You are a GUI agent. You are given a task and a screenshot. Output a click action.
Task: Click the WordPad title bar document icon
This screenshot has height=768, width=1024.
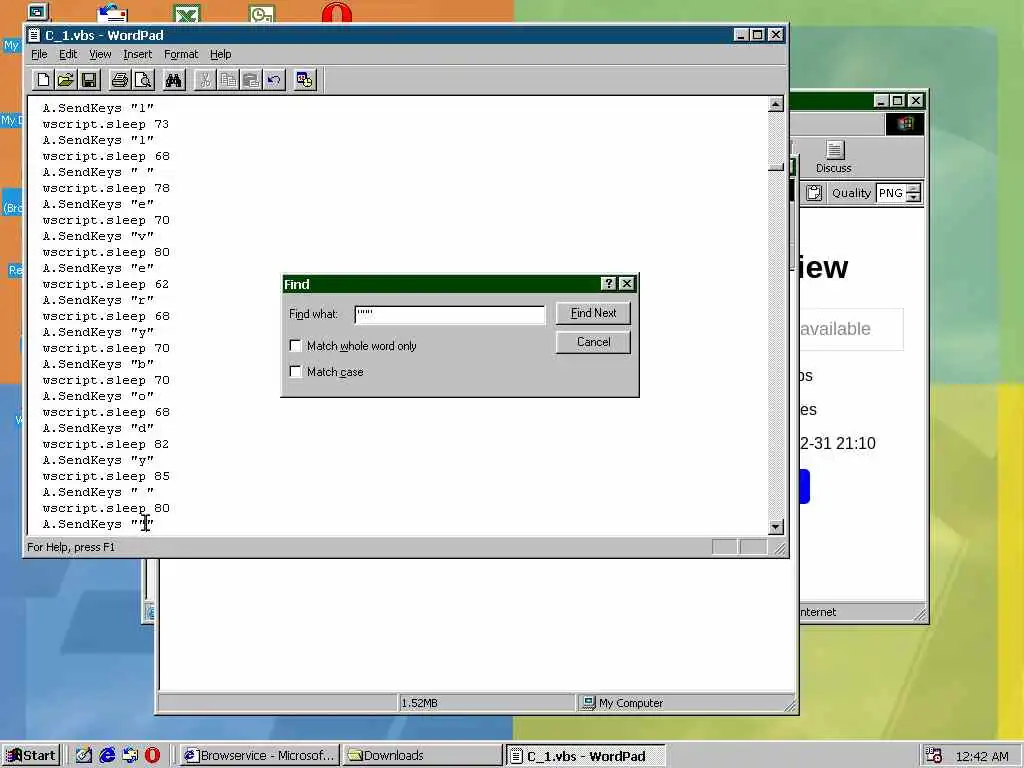34,35
